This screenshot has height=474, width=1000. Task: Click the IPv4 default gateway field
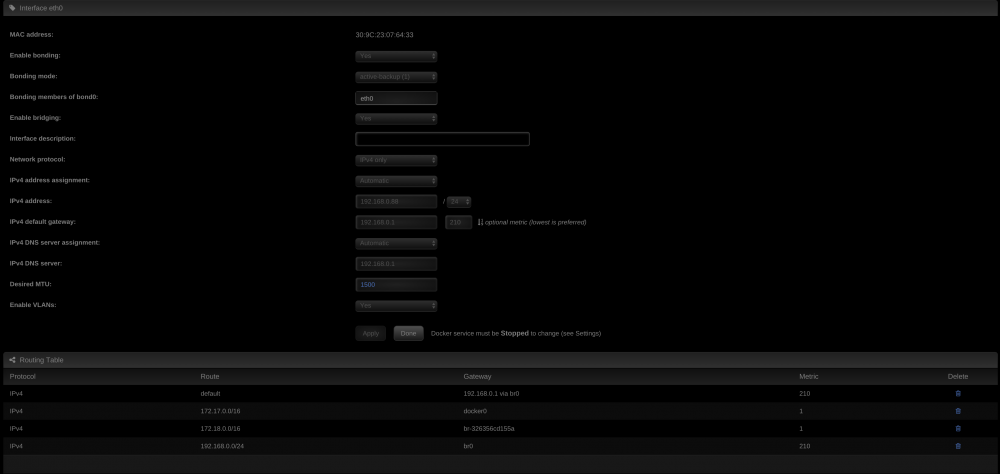(x=396, y=222)
